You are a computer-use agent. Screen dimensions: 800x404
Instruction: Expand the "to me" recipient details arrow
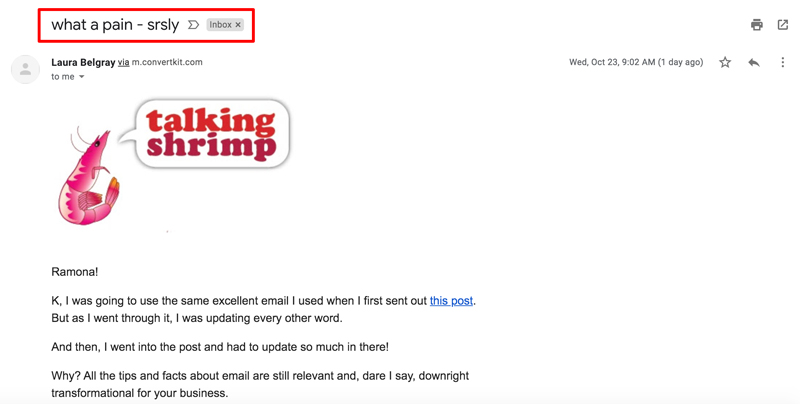(x=82, y=77)
